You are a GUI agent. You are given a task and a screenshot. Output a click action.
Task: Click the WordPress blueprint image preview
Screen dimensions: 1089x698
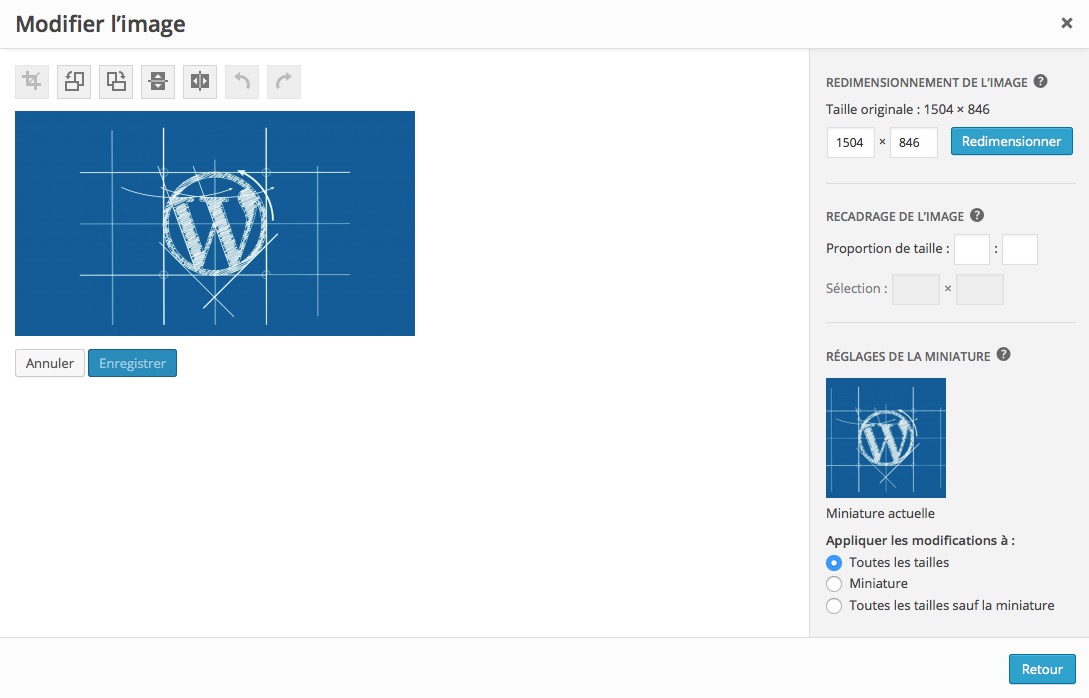point(215,224)
